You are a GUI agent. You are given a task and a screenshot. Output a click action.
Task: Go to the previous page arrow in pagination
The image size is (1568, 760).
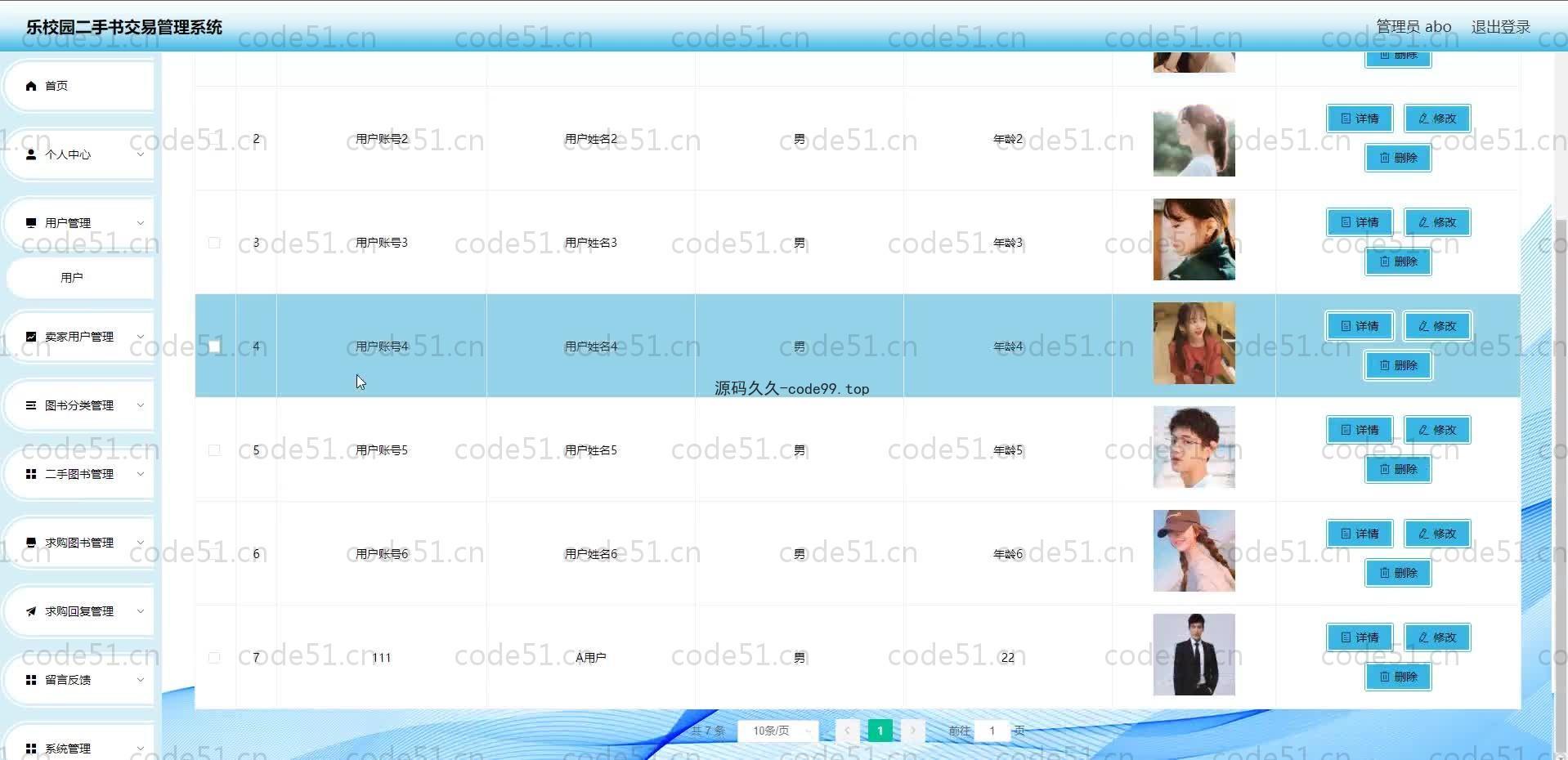[847, 731]
